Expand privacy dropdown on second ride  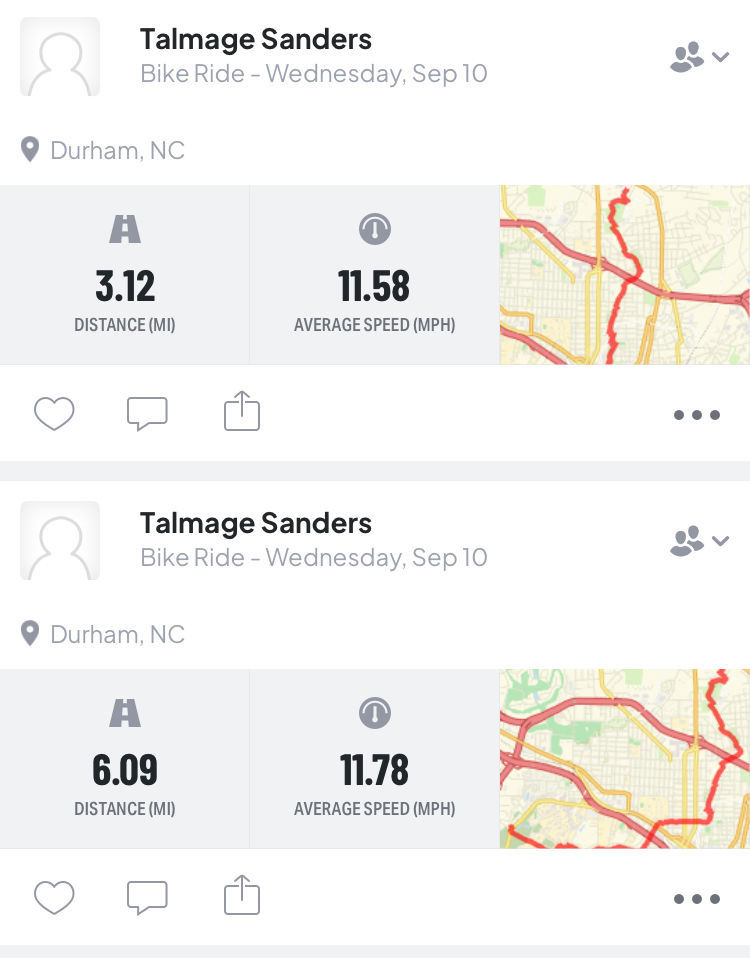tap(699, 541)
